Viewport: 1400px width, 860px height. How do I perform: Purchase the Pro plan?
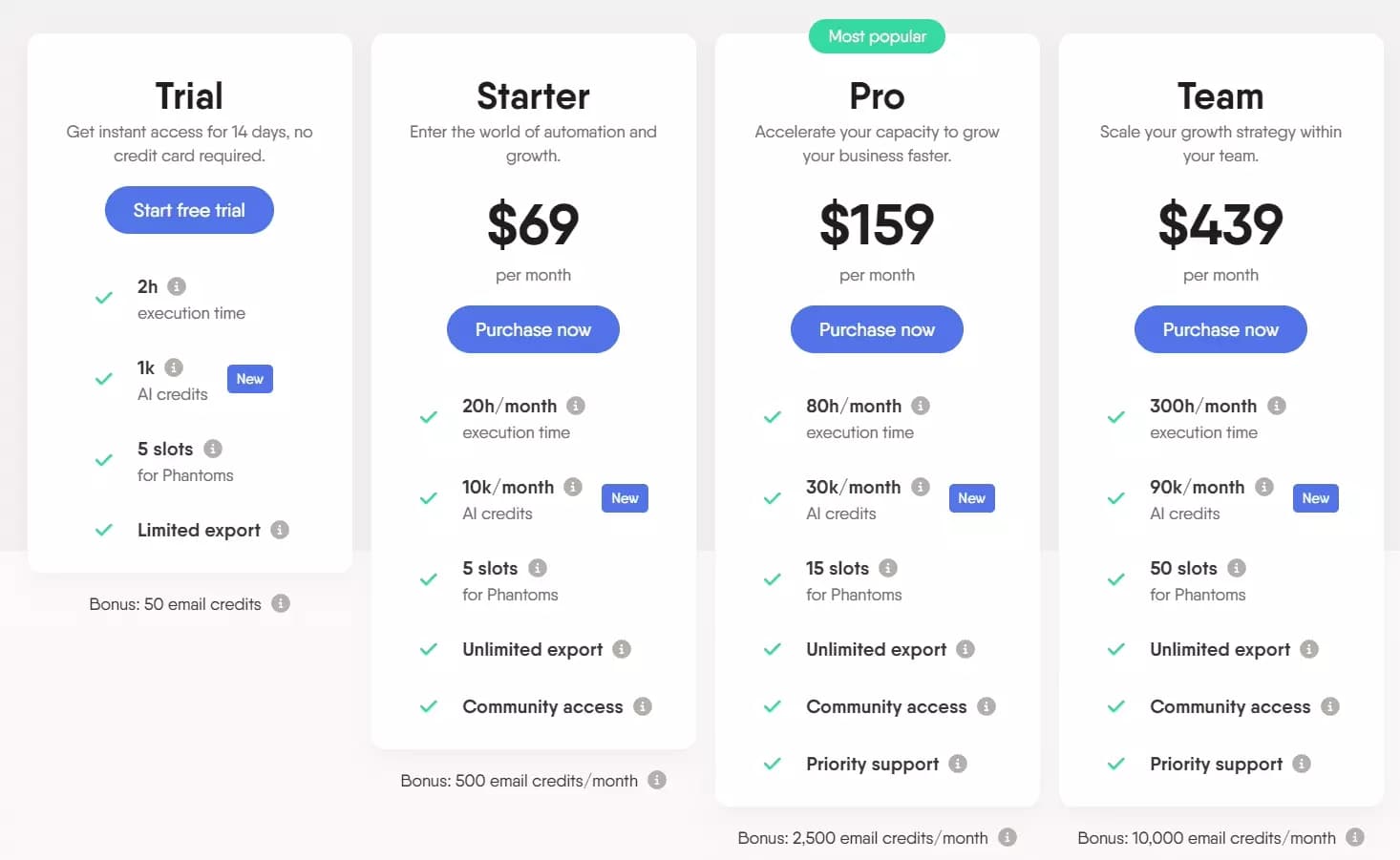tap(877, 329)
